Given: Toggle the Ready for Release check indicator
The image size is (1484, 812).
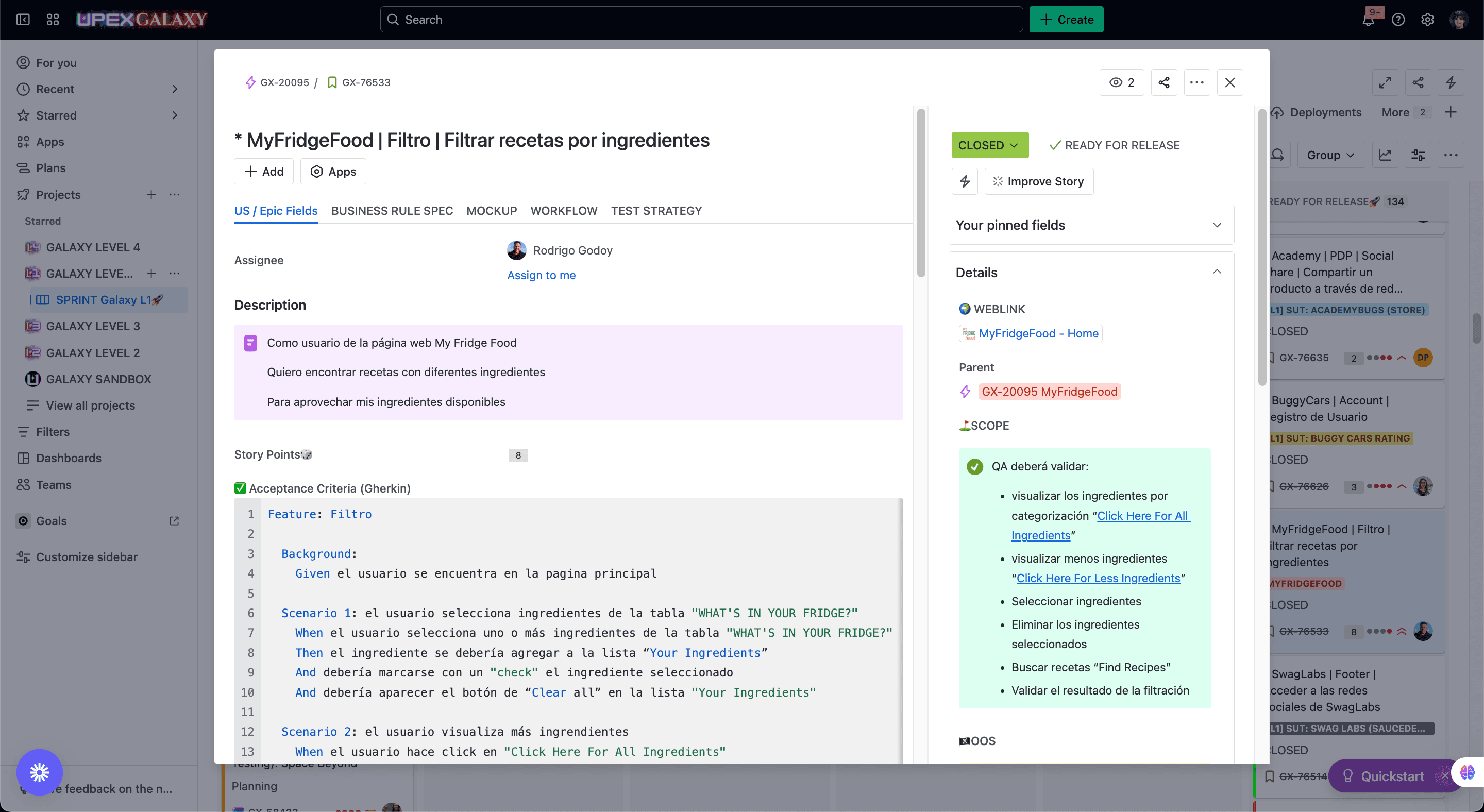Looking at the screenshot, I should [x=1055, y=145].
